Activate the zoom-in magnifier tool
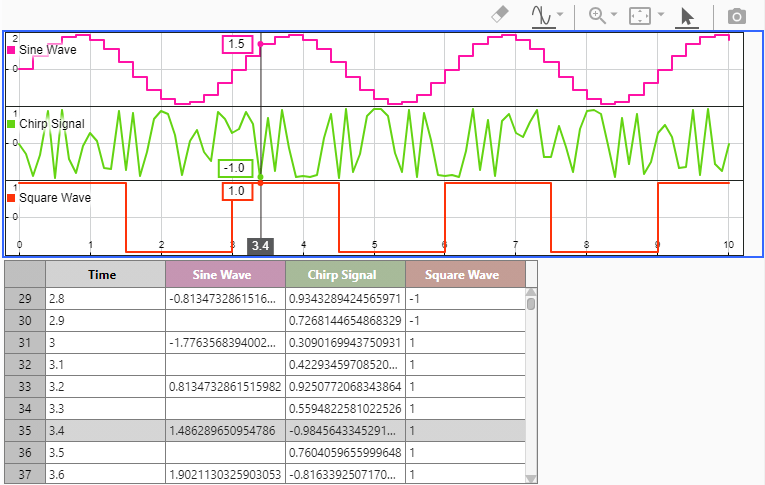765x485 pixels. click(x=598, y=15)
